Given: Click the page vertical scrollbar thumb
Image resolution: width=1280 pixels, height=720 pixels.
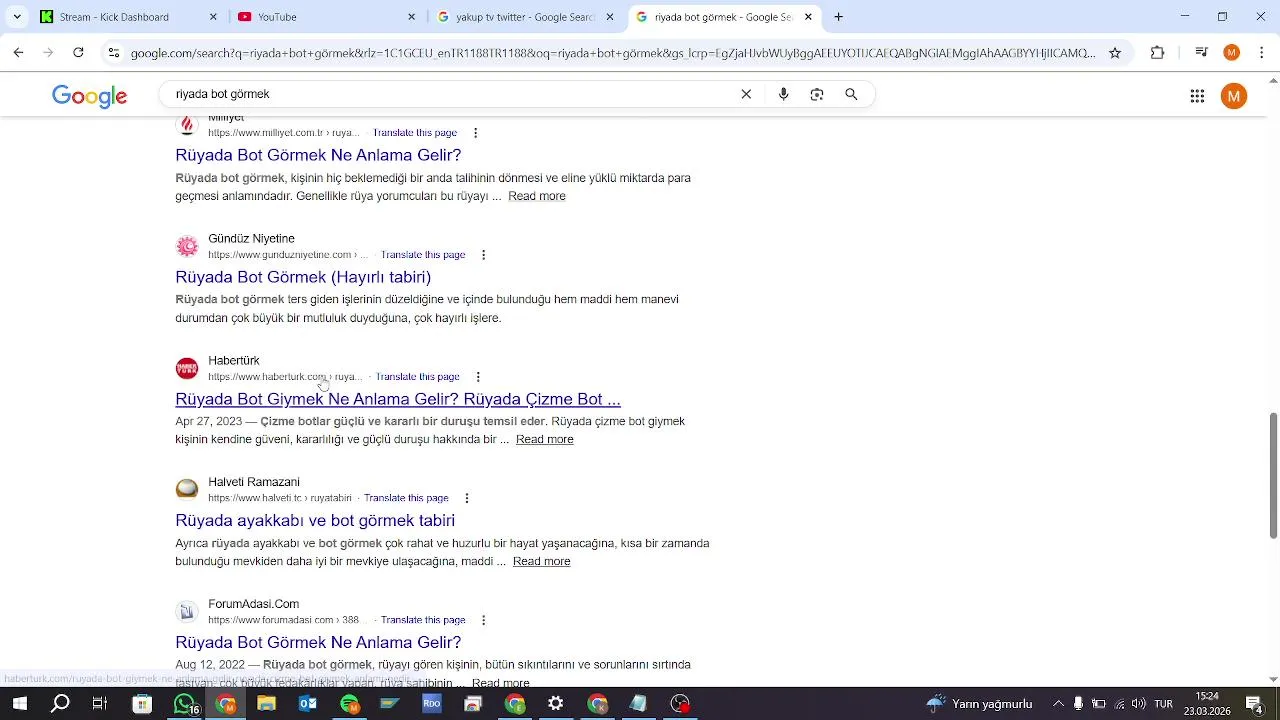Looking at the screenshot, I should pyautogui.click(x=1273, y=475).
